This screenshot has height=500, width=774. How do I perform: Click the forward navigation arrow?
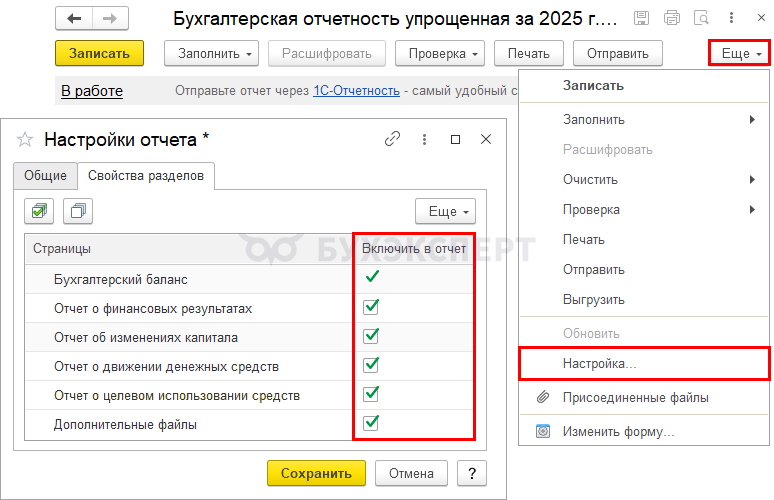click(x=109, y=19)
